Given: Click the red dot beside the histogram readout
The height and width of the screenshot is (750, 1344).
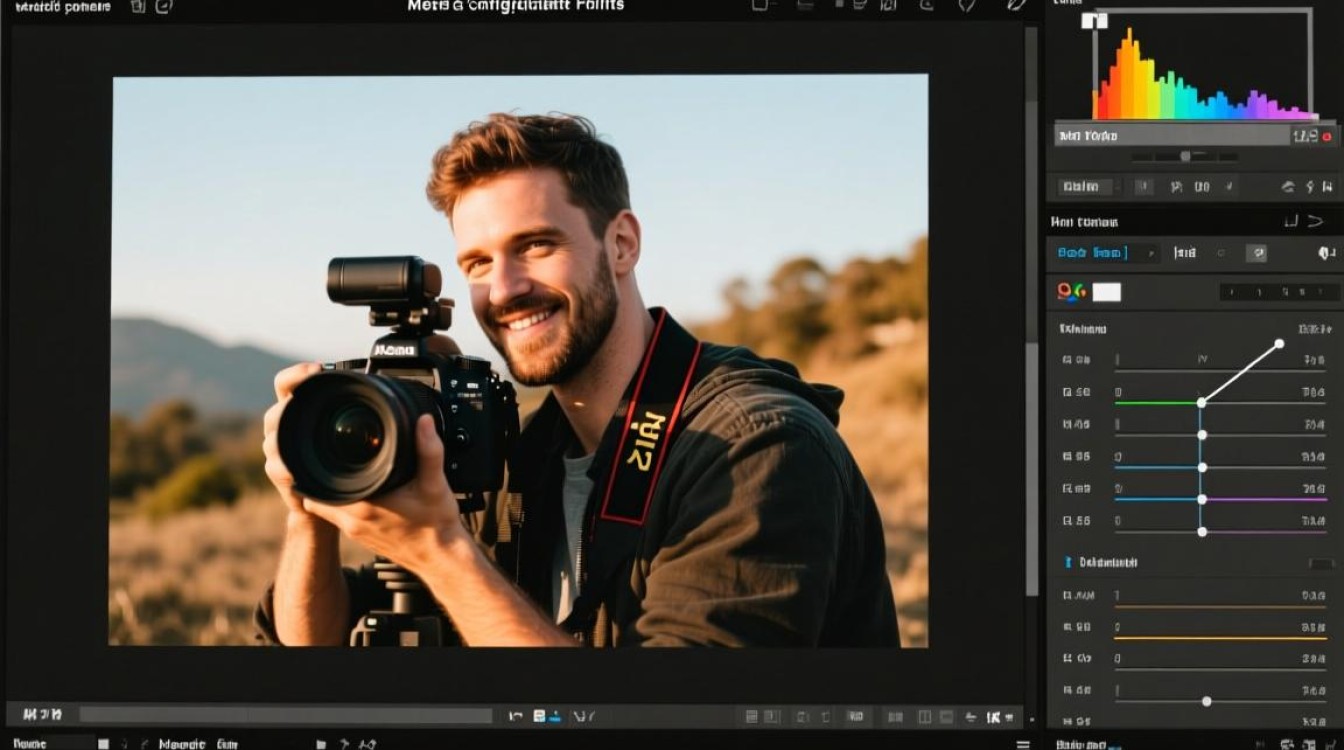Looking at the screenshot, I should pos(1327,137).
